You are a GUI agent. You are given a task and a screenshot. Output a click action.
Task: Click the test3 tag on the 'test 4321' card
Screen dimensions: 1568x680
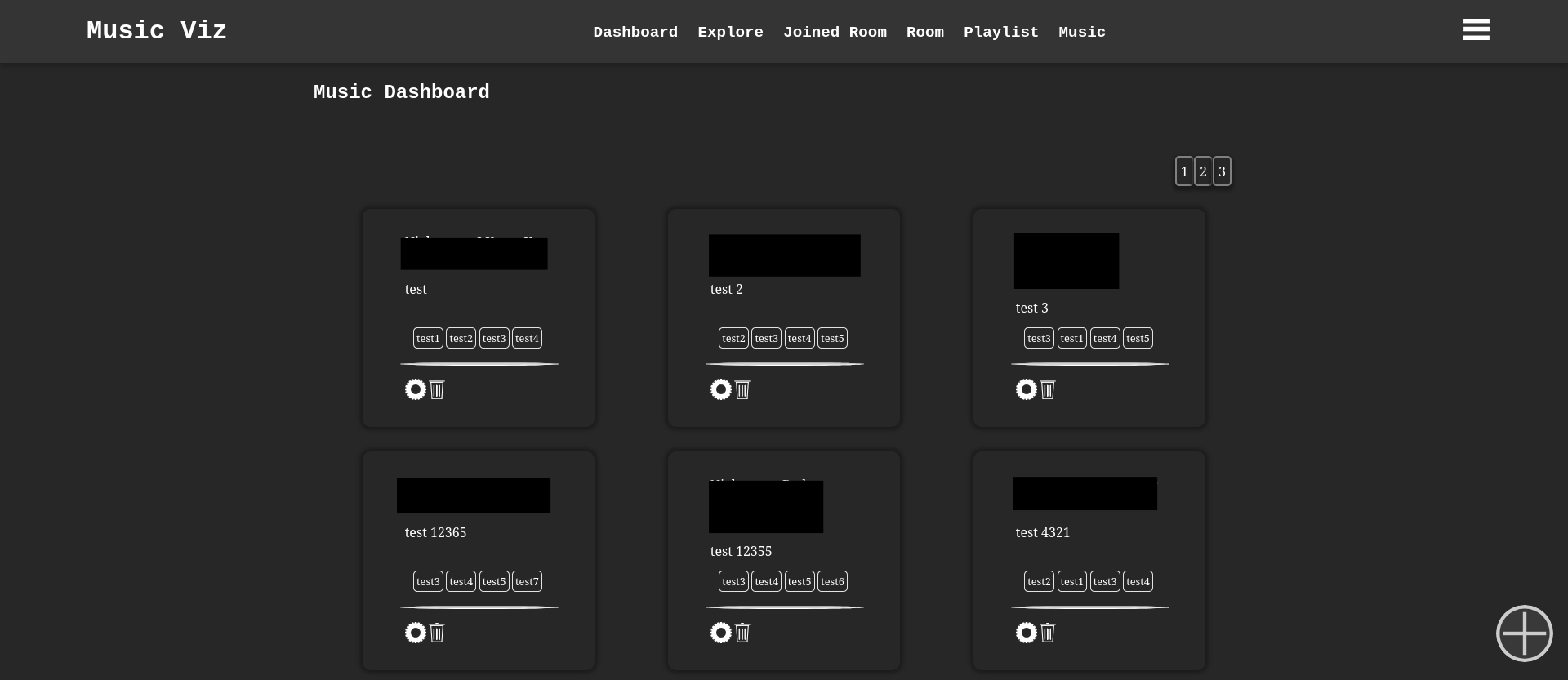(x=1105, y=581)
